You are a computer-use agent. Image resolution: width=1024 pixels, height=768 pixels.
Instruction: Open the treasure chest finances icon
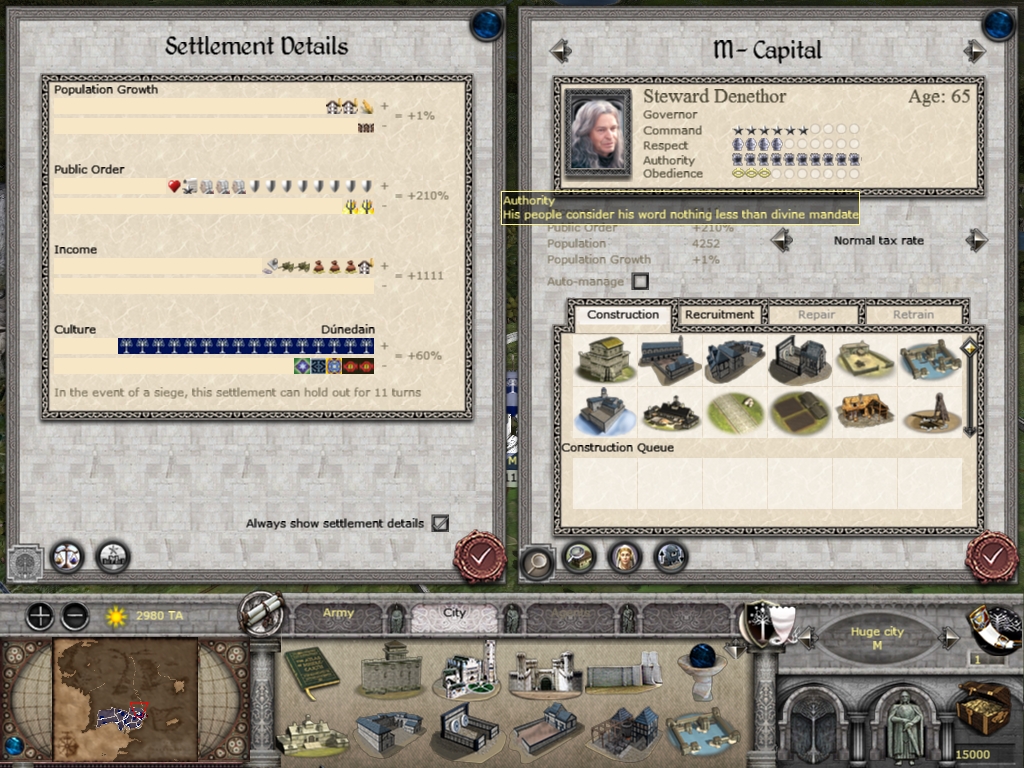coord(984,708)
